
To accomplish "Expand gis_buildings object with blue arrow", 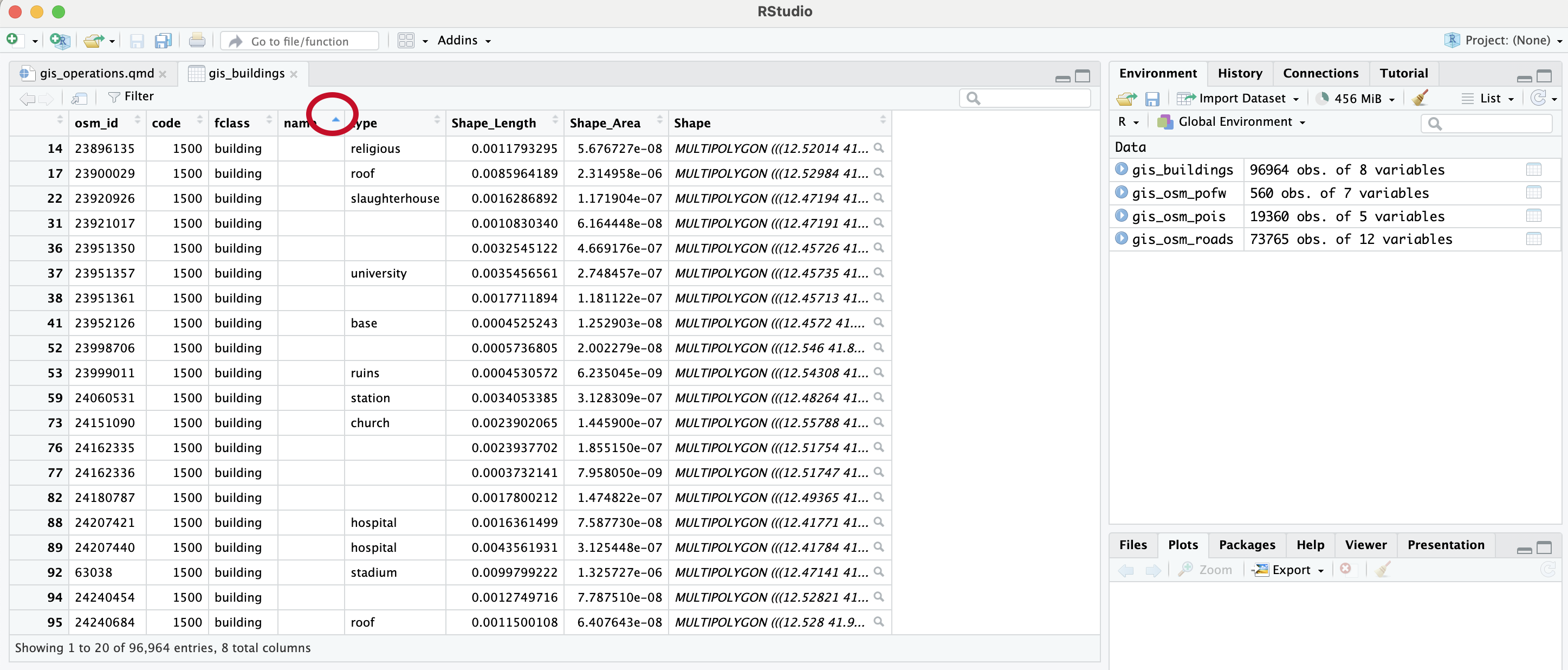I will pos(1121,169).
